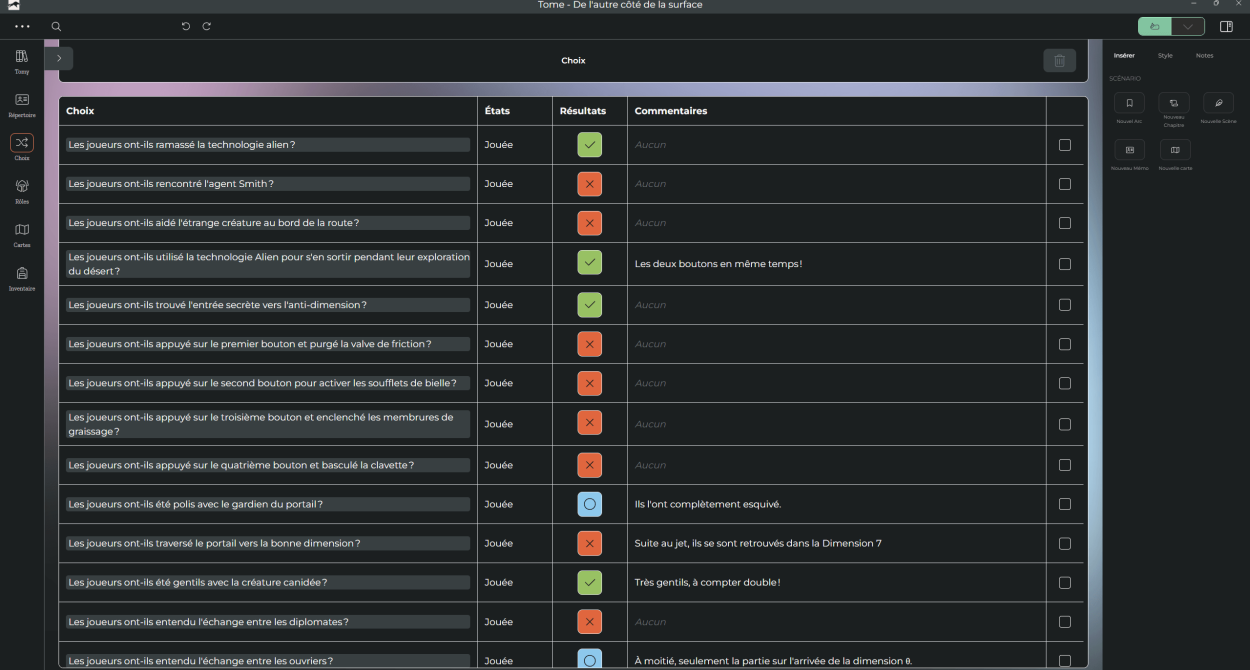Open the Inventaire backpack section
The image size is (1250, 670).
(x=22, y=274)
